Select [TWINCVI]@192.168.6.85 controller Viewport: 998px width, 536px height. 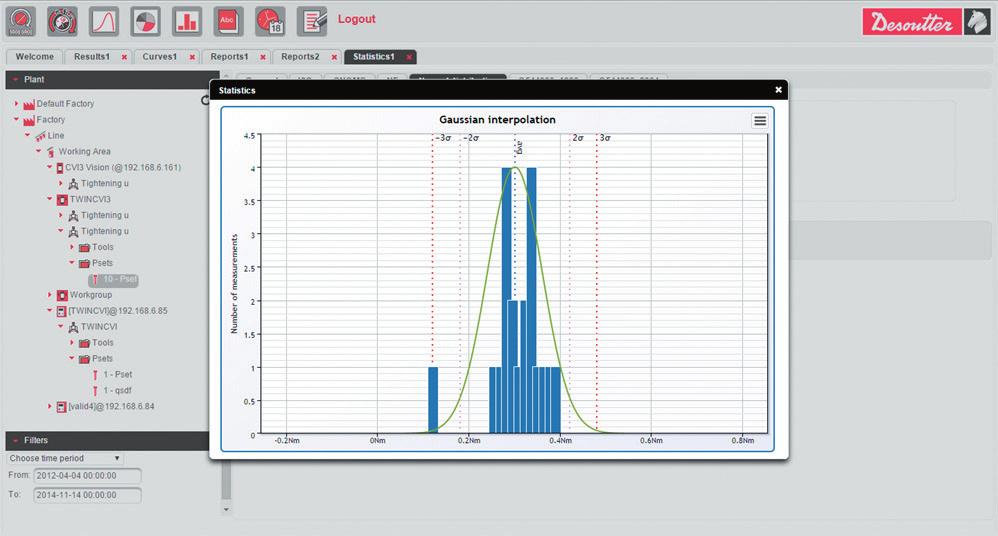[x=118, y=311]
